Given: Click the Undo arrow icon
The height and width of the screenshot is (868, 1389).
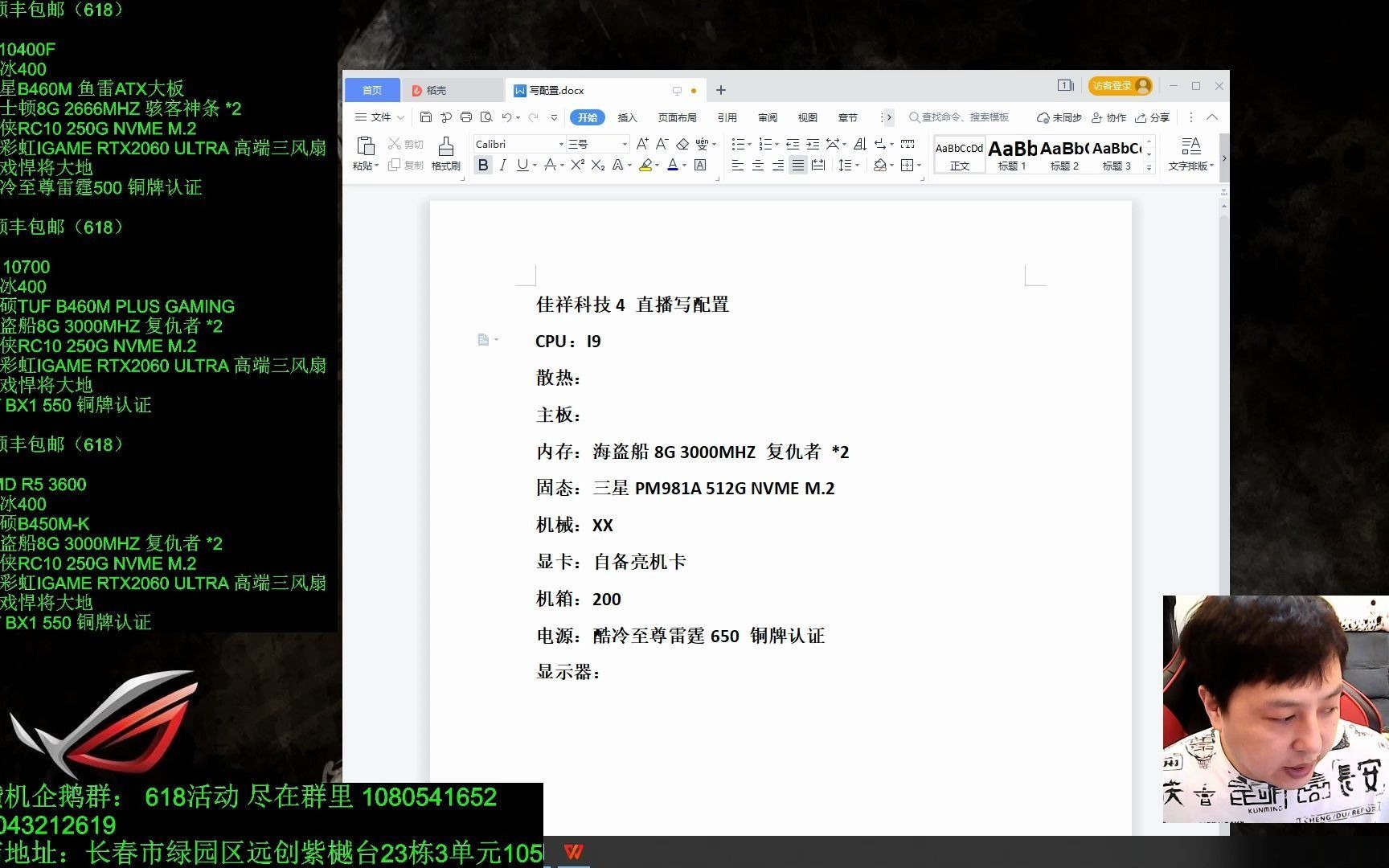Looking at the screenshot, I should click(x=506, y=117).
